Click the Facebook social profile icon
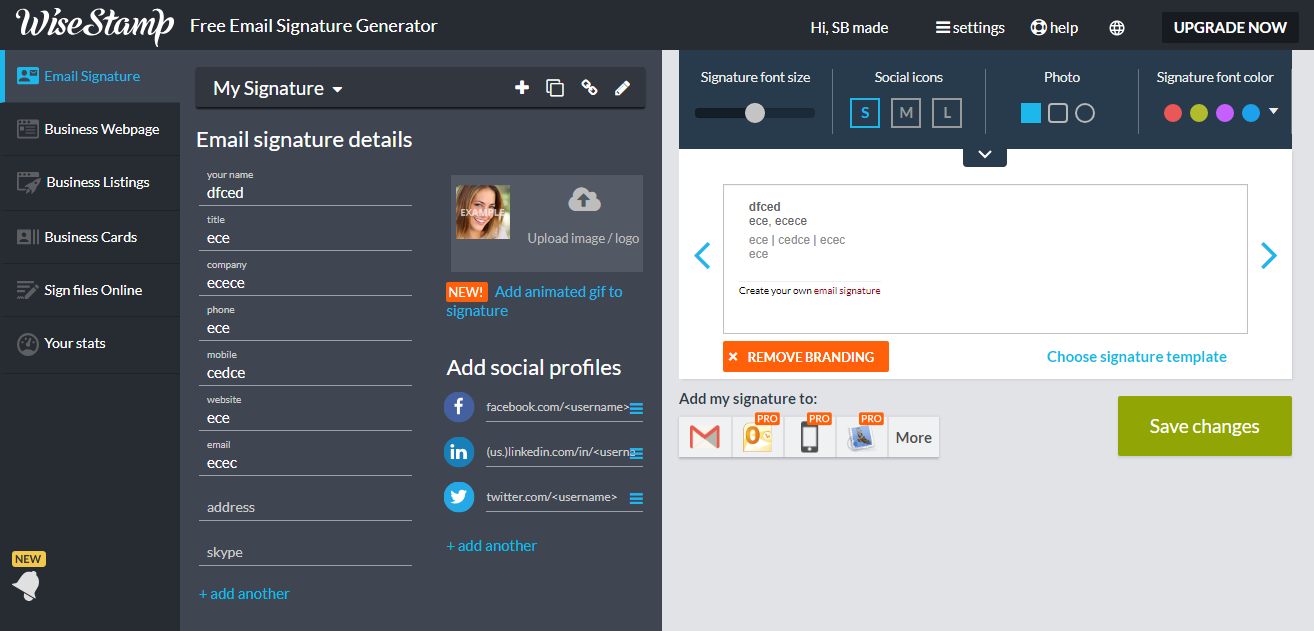This screenshot has height=631, width=1314. point(459,407)
